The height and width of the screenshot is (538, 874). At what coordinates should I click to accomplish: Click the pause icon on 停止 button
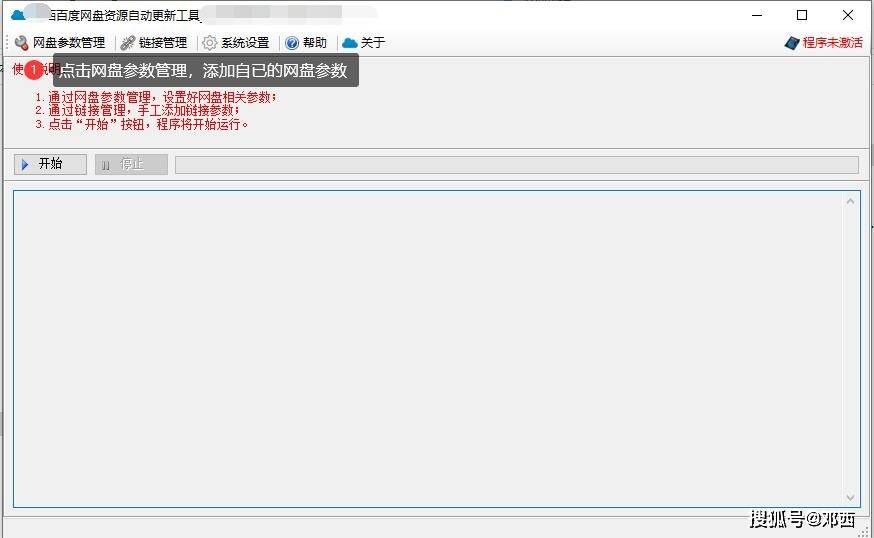105,165
